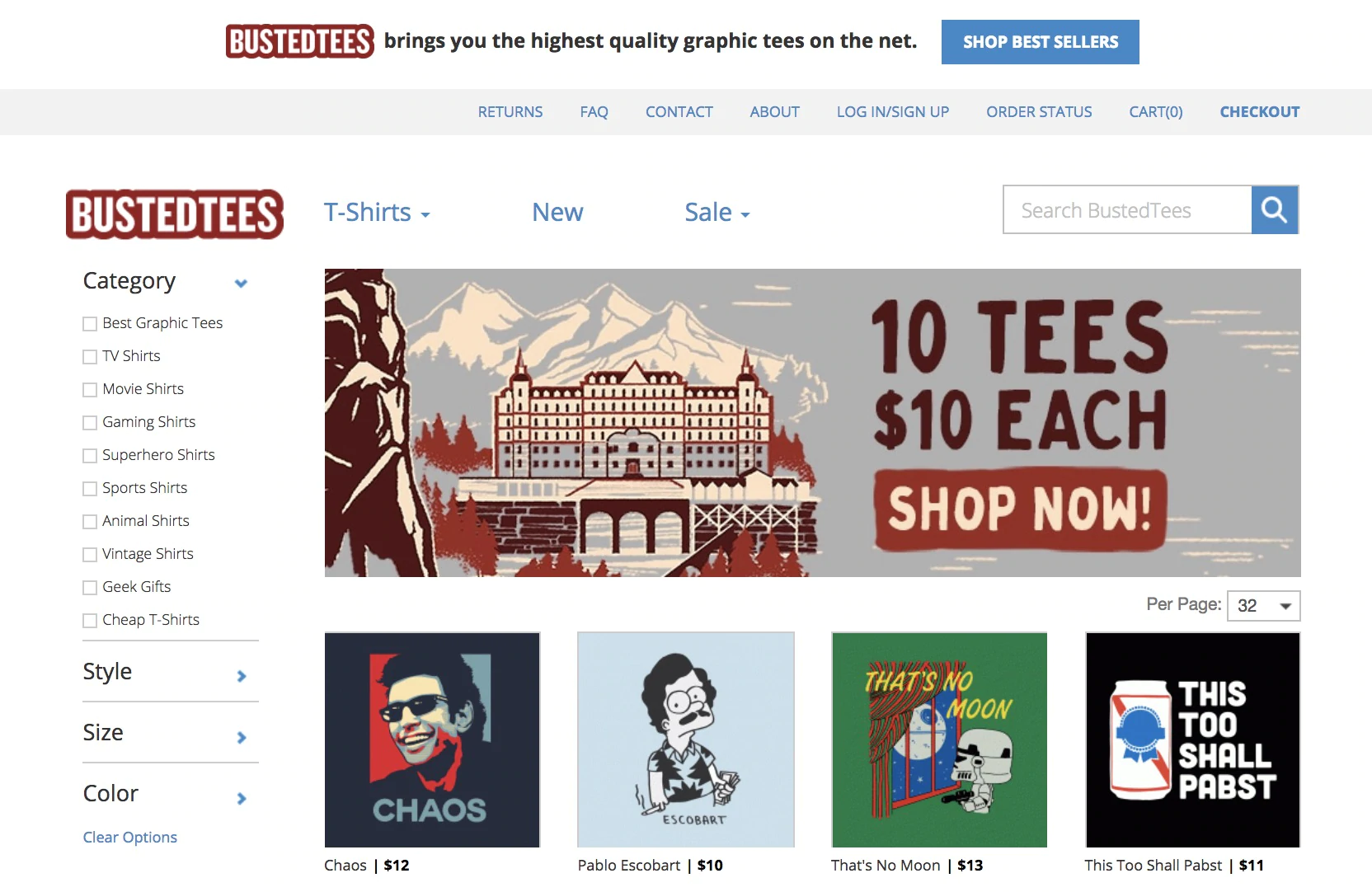Open the This Too Shall Pabst image
The image size is (1372, 892).
(x=1192, y=739)
